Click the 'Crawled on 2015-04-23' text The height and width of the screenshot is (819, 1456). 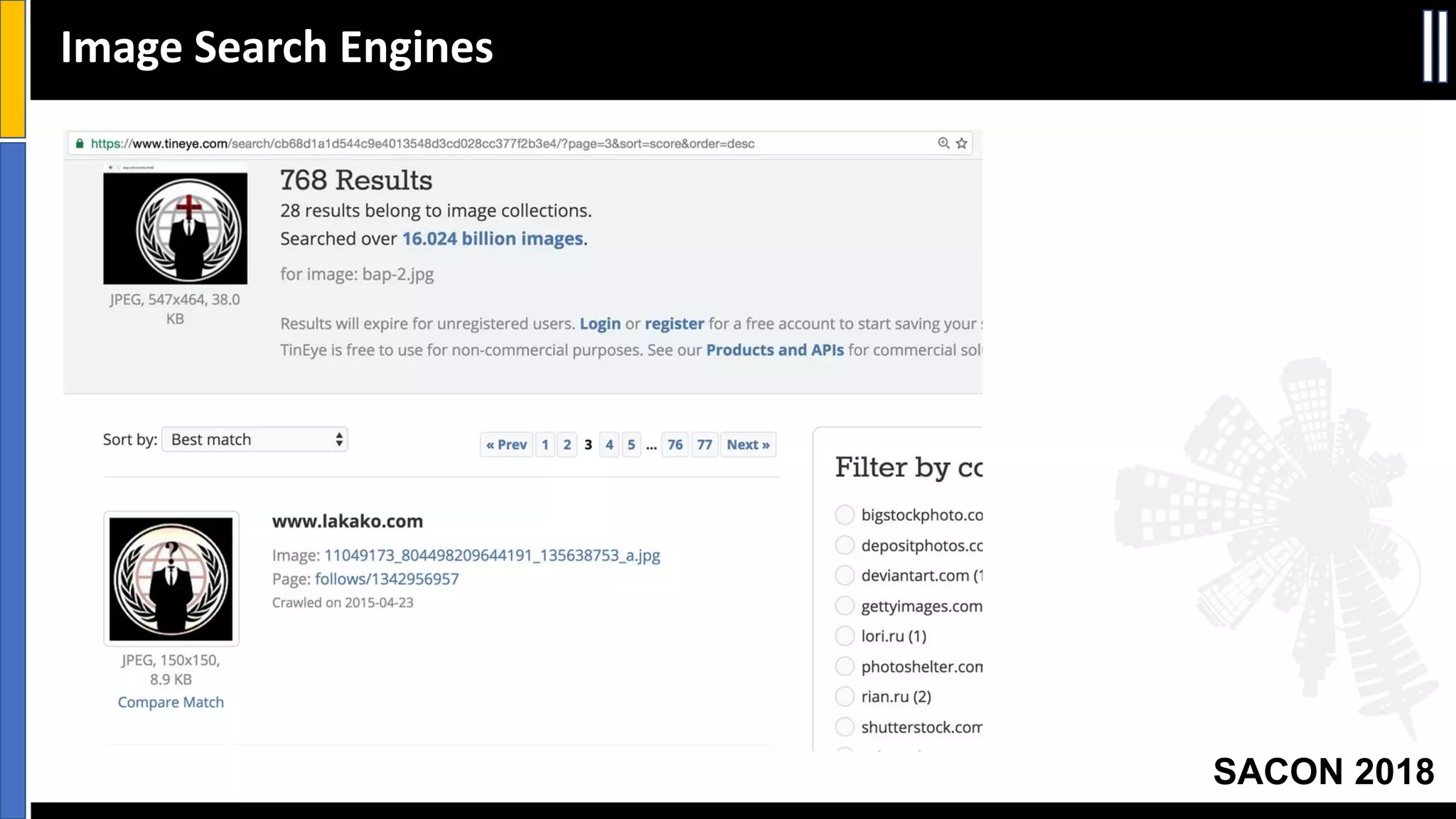(343, 603)
